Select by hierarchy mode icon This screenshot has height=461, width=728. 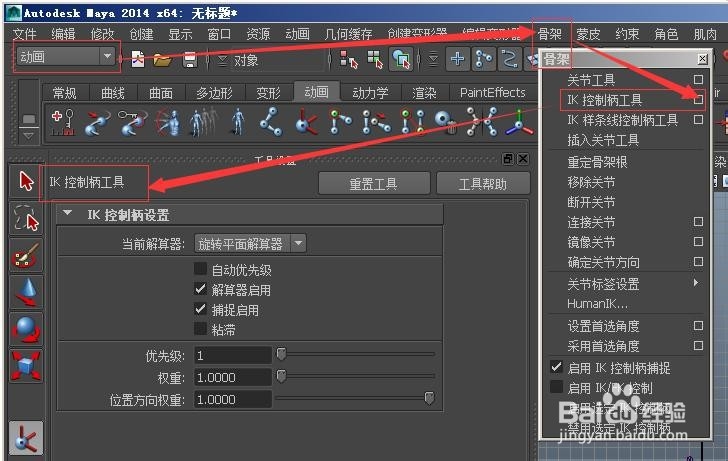(348, 59)
